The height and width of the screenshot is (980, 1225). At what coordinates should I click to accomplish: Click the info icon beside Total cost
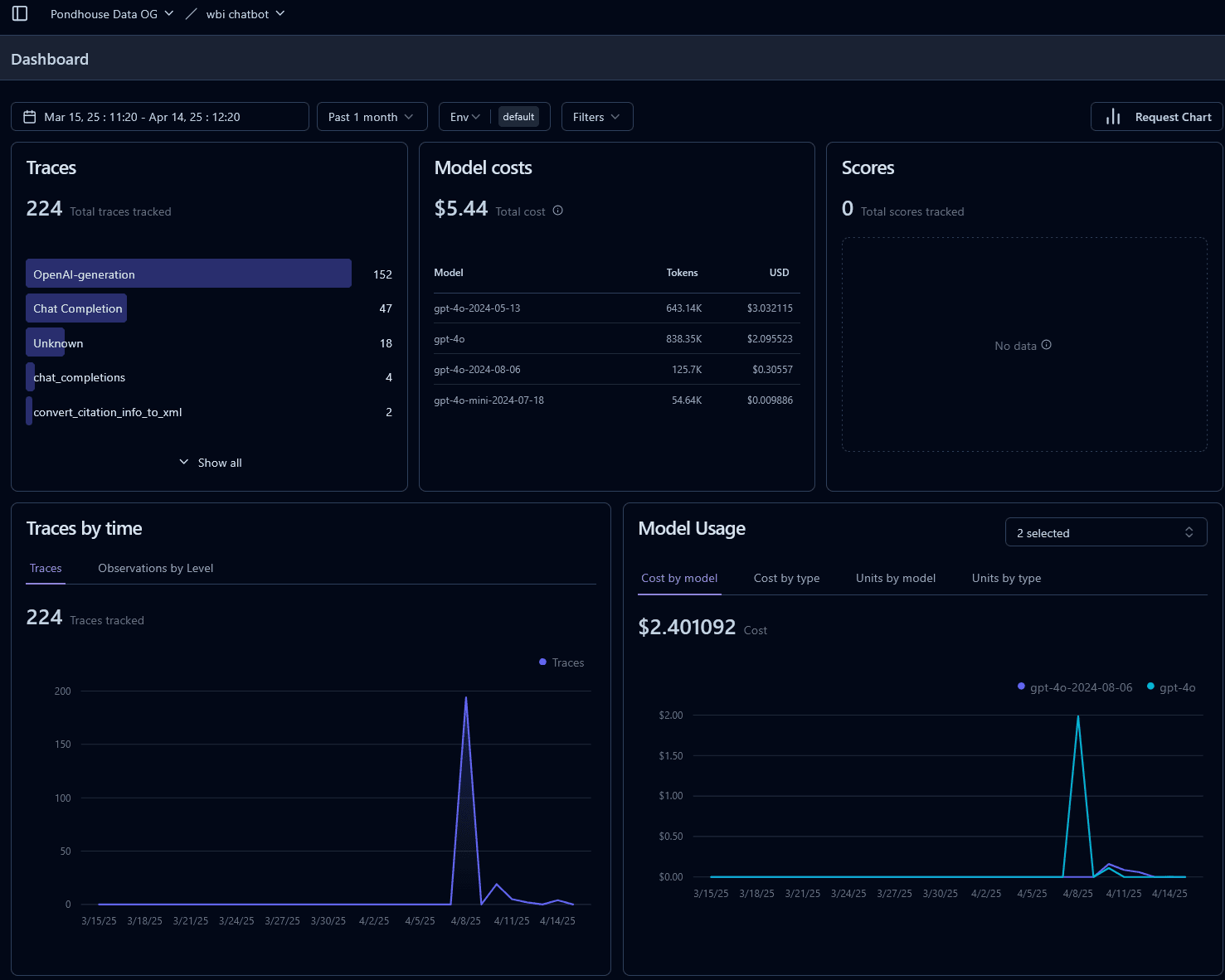tap(557, 211)
